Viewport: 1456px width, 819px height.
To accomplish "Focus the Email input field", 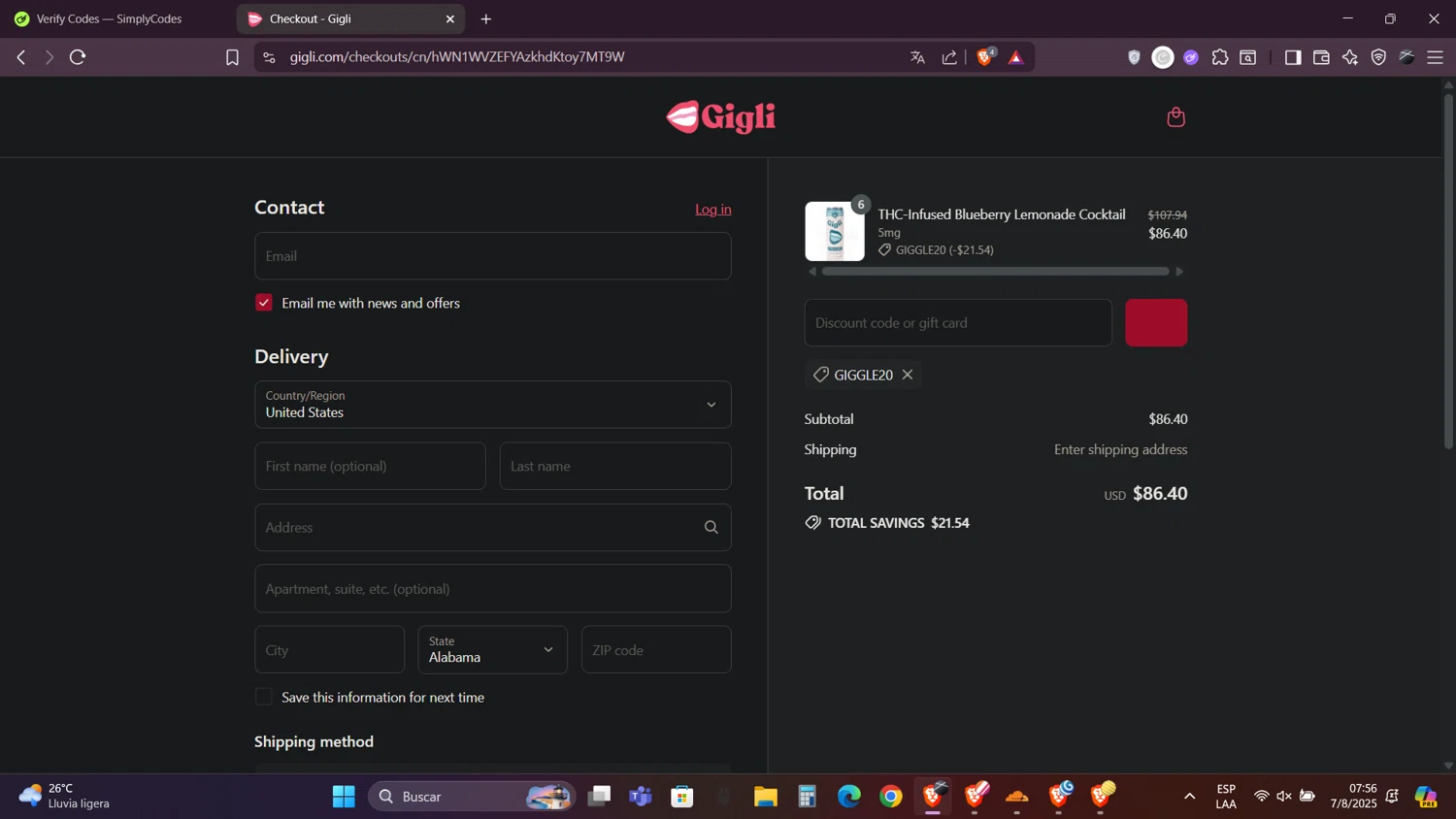I will (493, 256).
